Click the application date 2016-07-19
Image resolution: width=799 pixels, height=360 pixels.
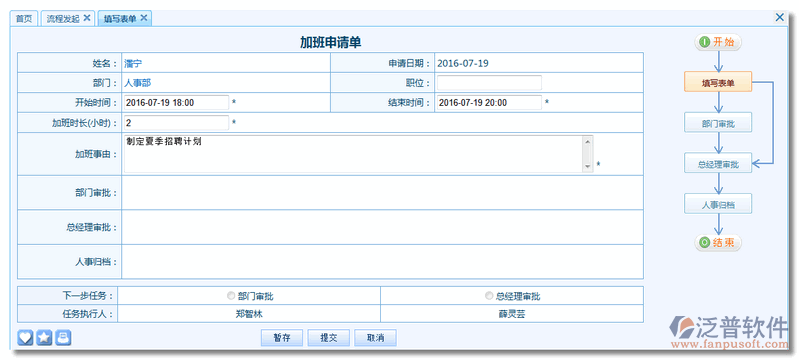pyautogui.click(x=463, y=63)
